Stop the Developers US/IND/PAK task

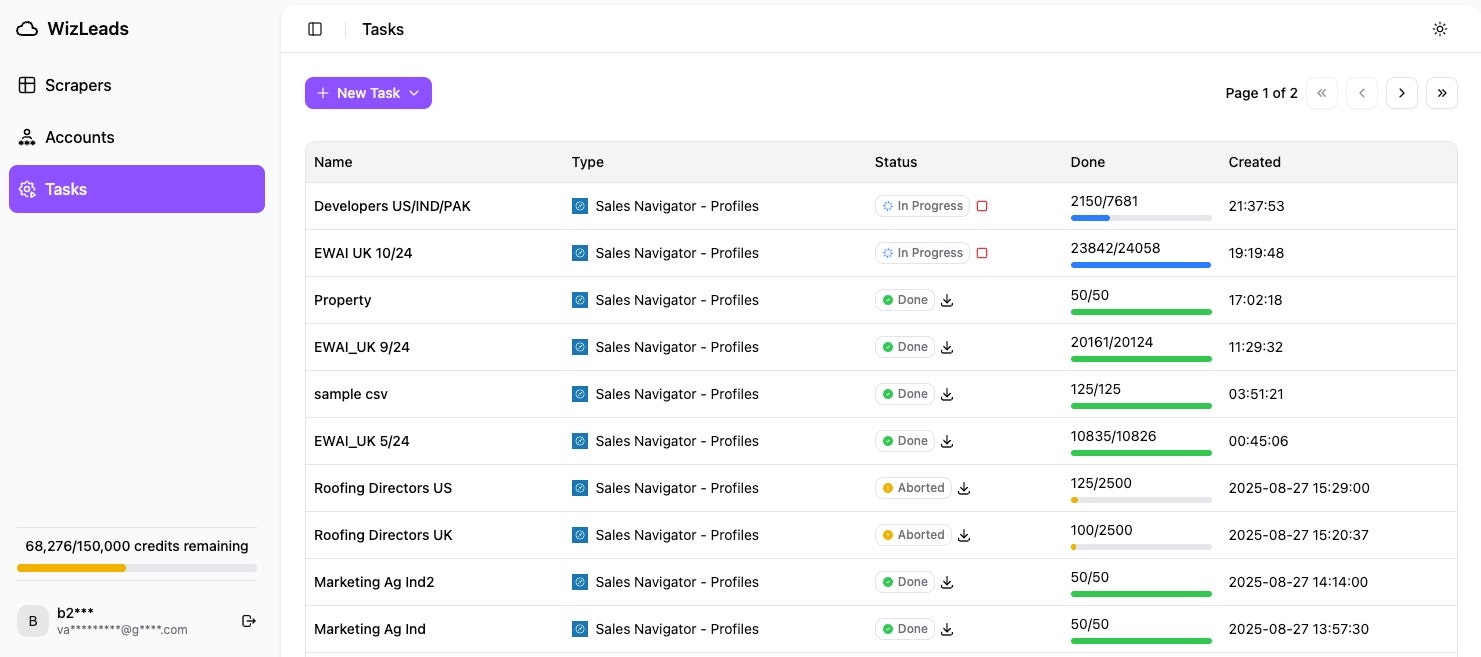click(x=982, y=206)
